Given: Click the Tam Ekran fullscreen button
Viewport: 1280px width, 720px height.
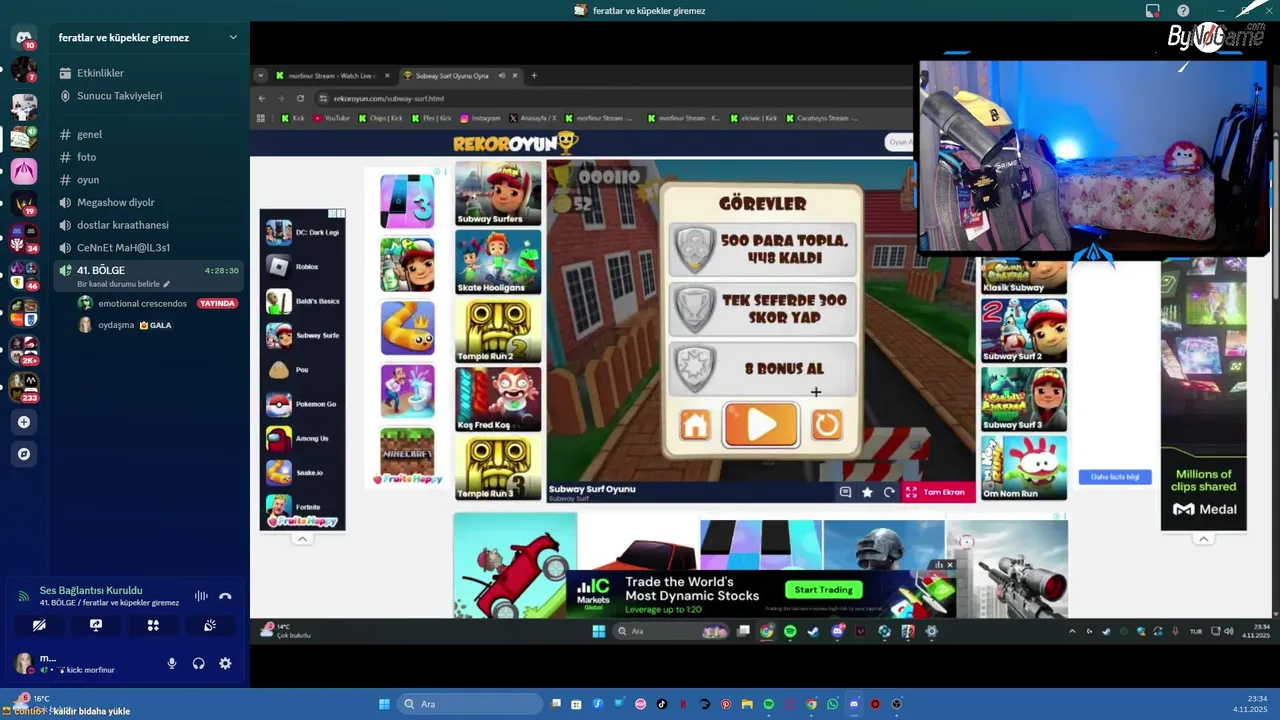Looking at the screenshot, I should point(936,492).
